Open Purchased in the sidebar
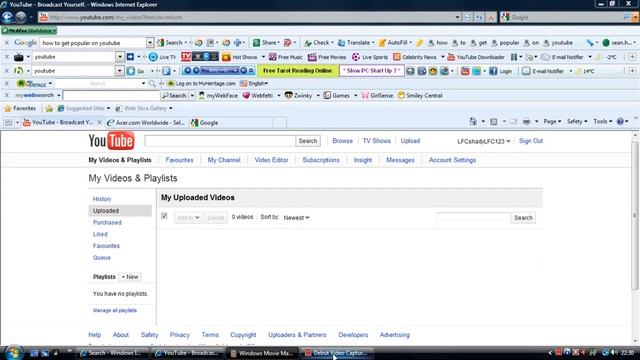The height and width of the screenshot is (360, 640). 107,222
